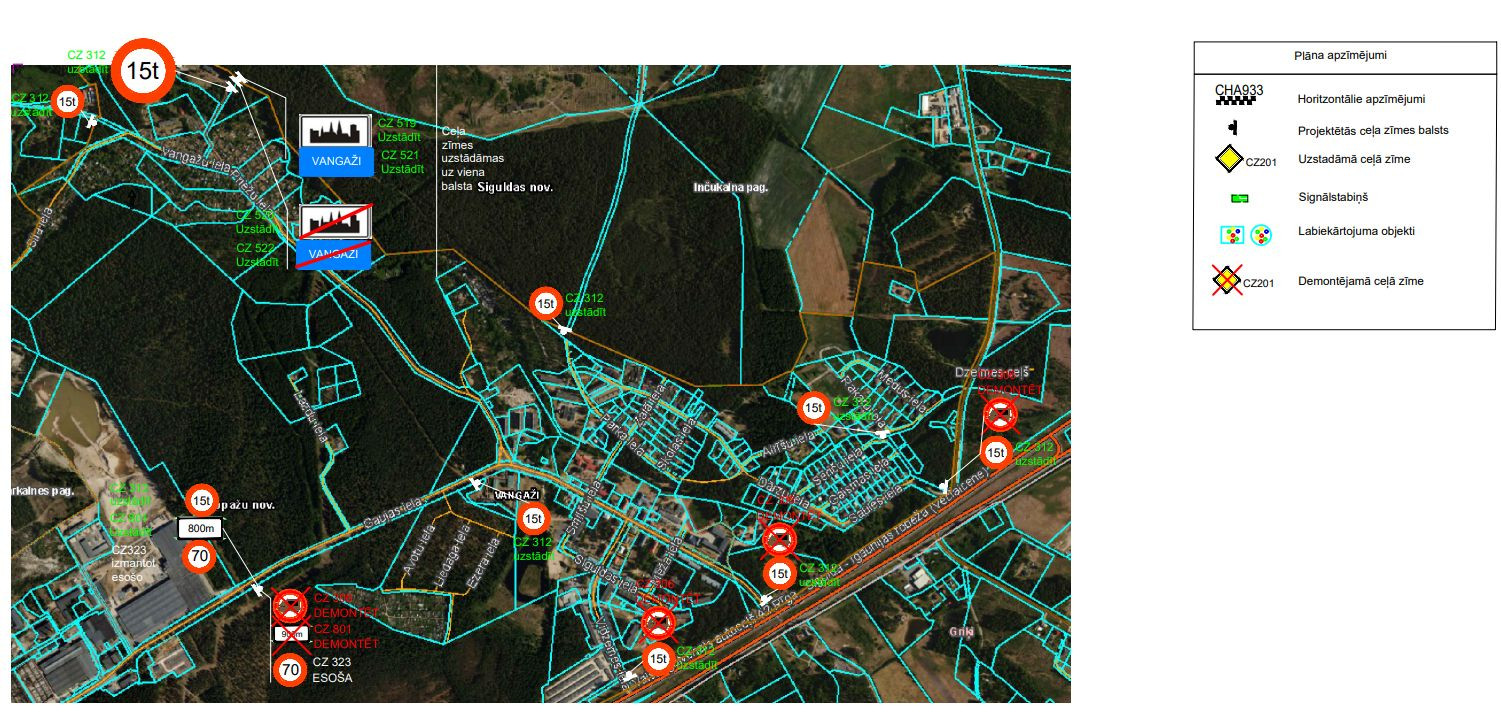Viewport: 1501px width, 713px height.
Task: Select the Siguldas nov. map label
Action: click(x=515, y=187)
